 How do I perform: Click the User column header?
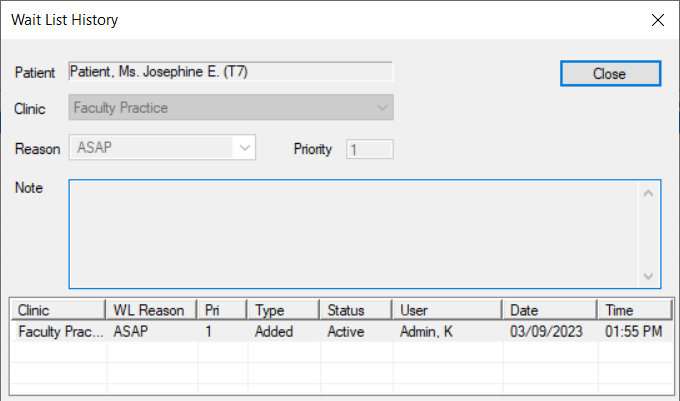click(x=447, y=310)
